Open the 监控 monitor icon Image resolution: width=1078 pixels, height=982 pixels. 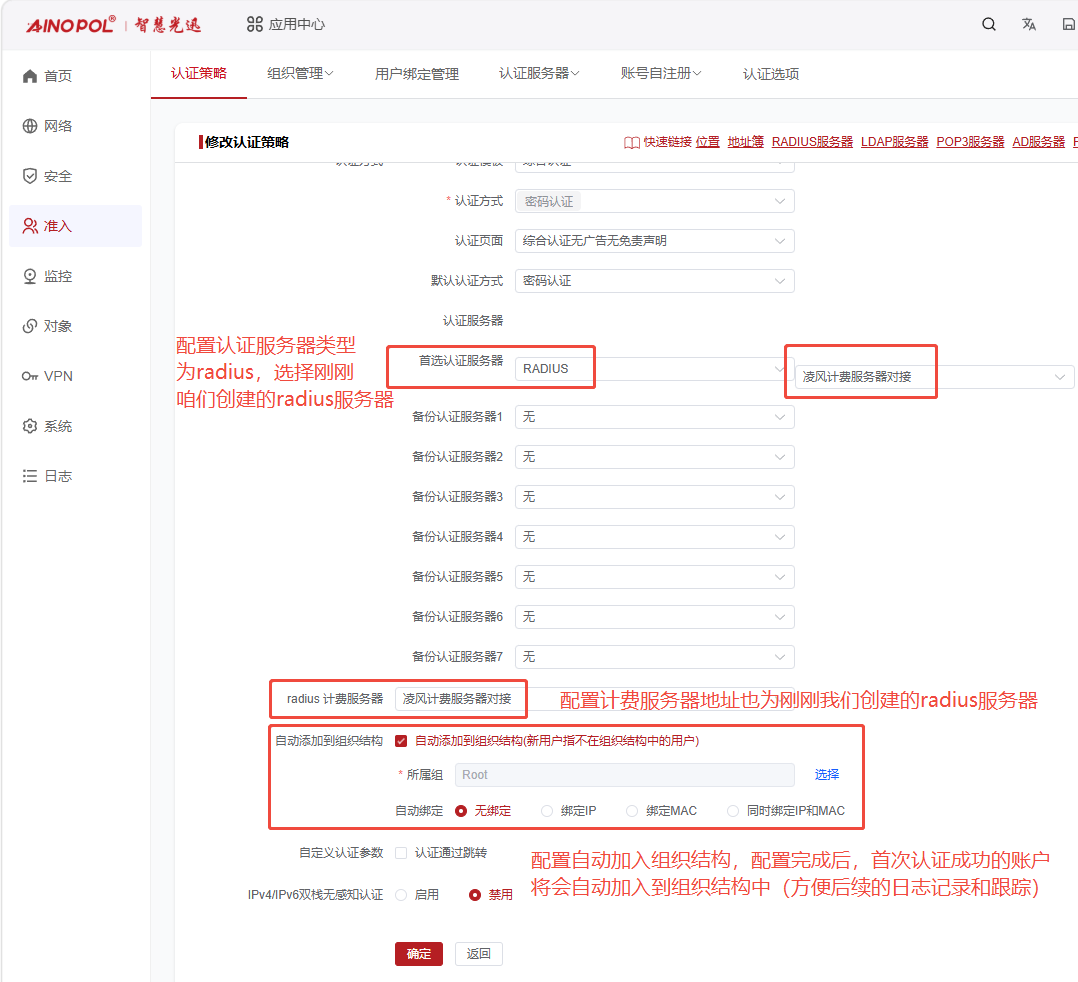(30, 276)
